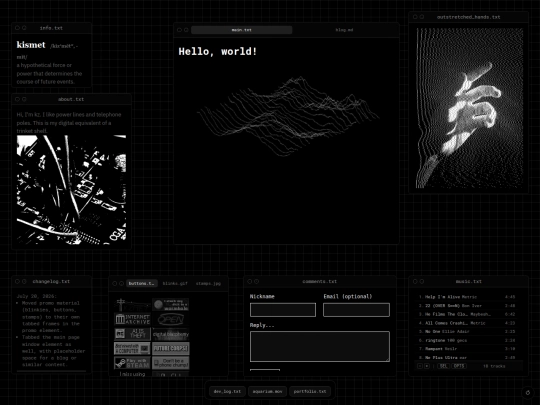The height and width of the screenshot is (405, 540).
Task: Open portfolio.txt from the bottom dock
Action: 310,392
